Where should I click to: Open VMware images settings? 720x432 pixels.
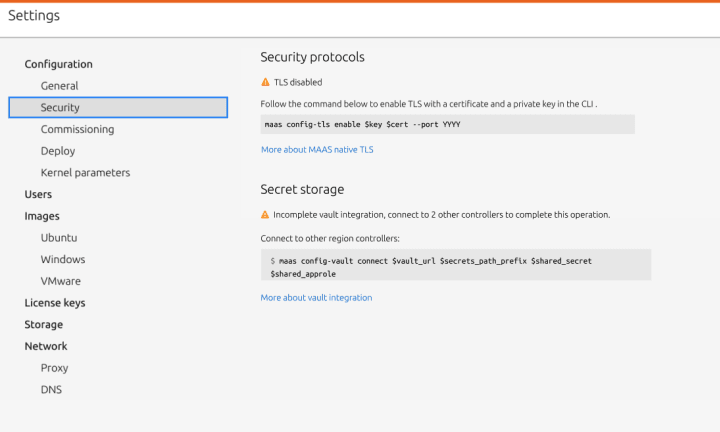60,281
